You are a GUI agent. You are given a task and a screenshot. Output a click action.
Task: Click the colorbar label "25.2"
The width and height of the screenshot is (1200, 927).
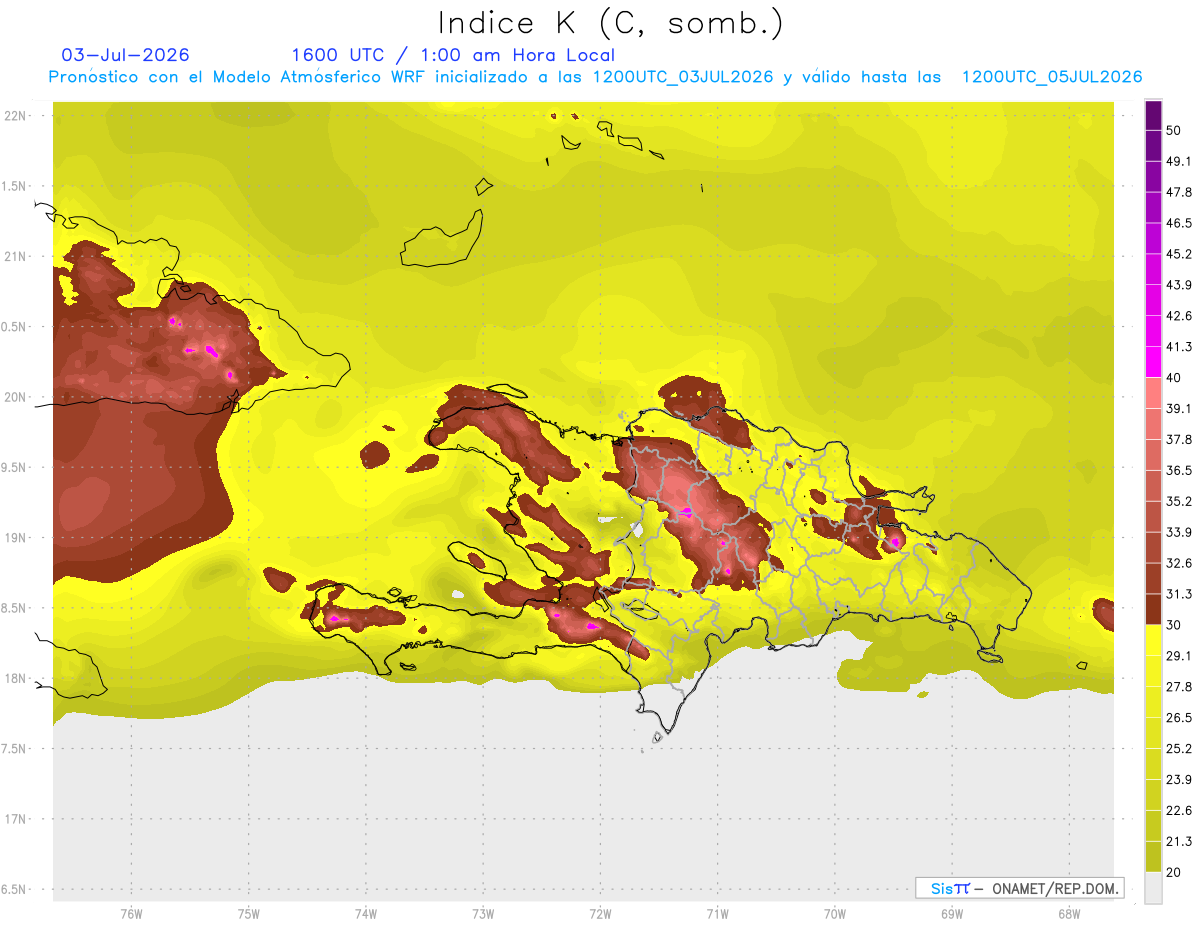[1179, 748]
